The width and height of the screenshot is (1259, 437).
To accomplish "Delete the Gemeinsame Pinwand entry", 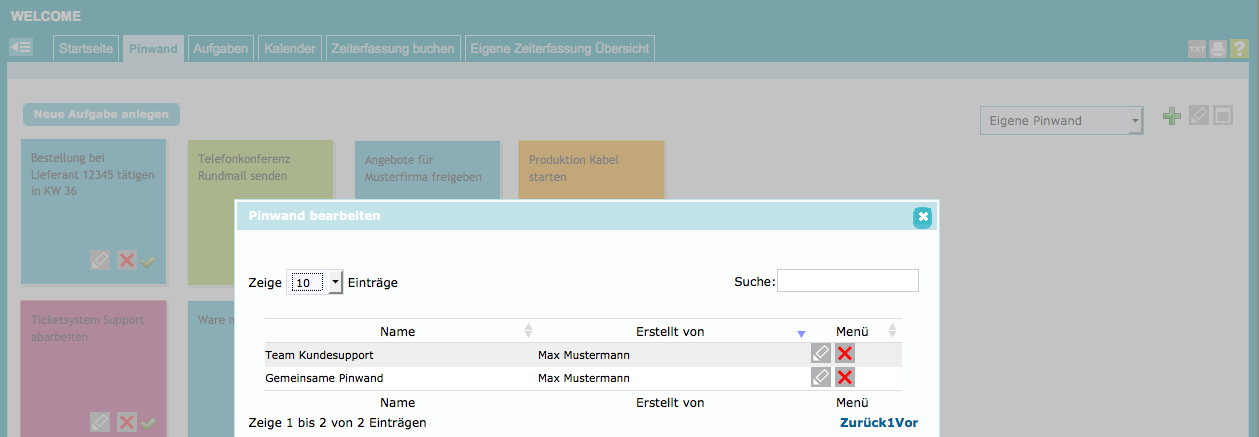I will click(x=845, y=377).
